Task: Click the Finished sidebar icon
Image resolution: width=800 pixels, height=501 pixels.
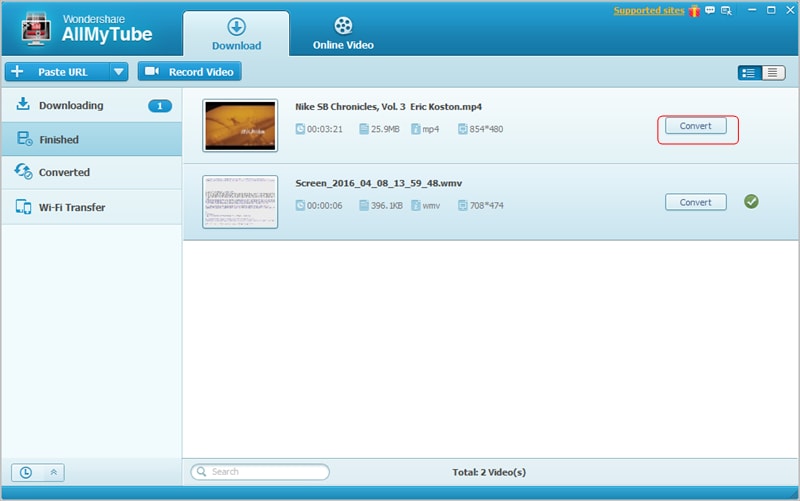Action: [x=24, y=138]
